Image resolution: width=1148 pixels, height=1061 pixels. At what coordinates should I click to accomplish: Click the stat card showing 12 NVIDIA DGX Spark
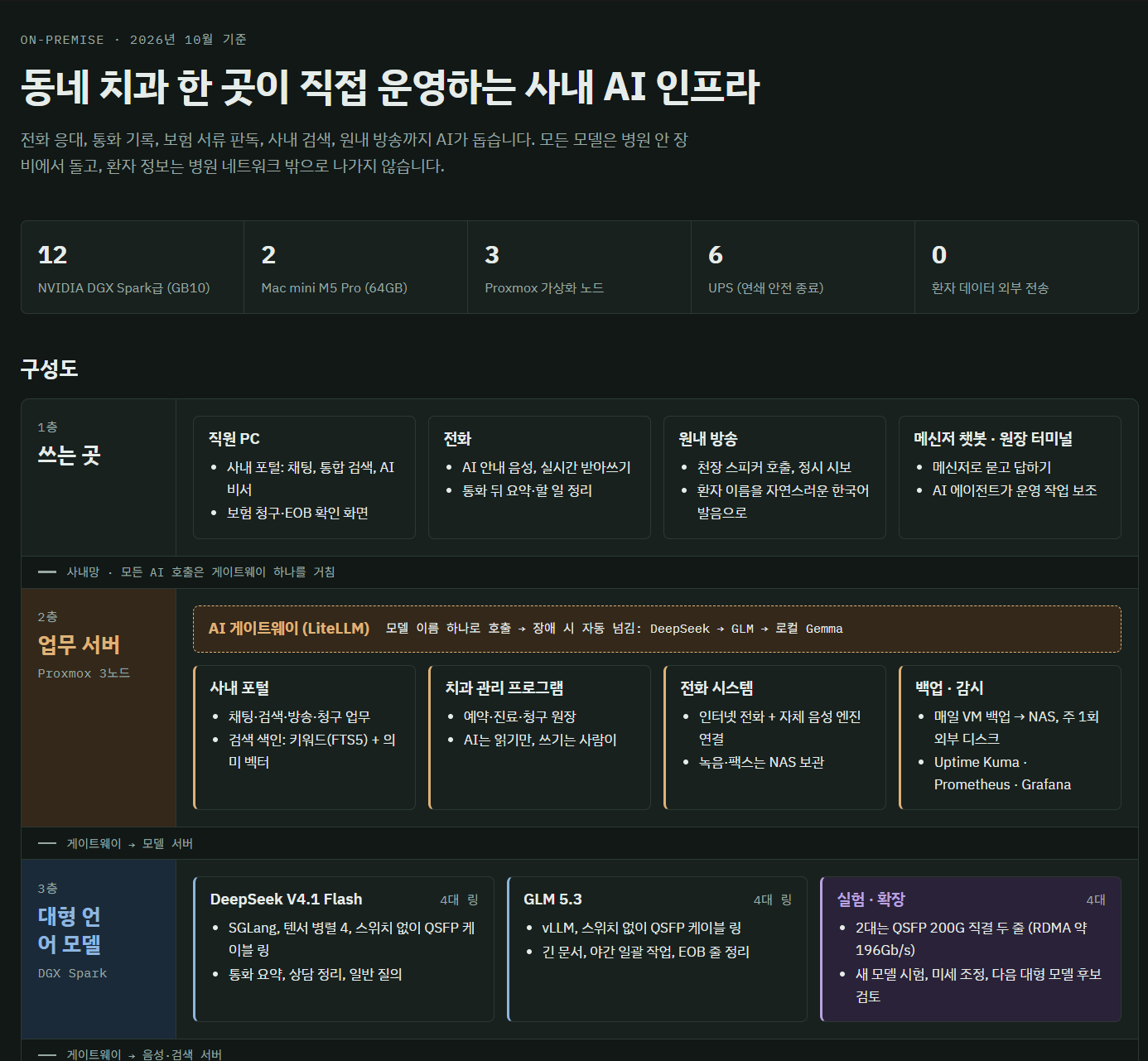click(x=133, y=267)
